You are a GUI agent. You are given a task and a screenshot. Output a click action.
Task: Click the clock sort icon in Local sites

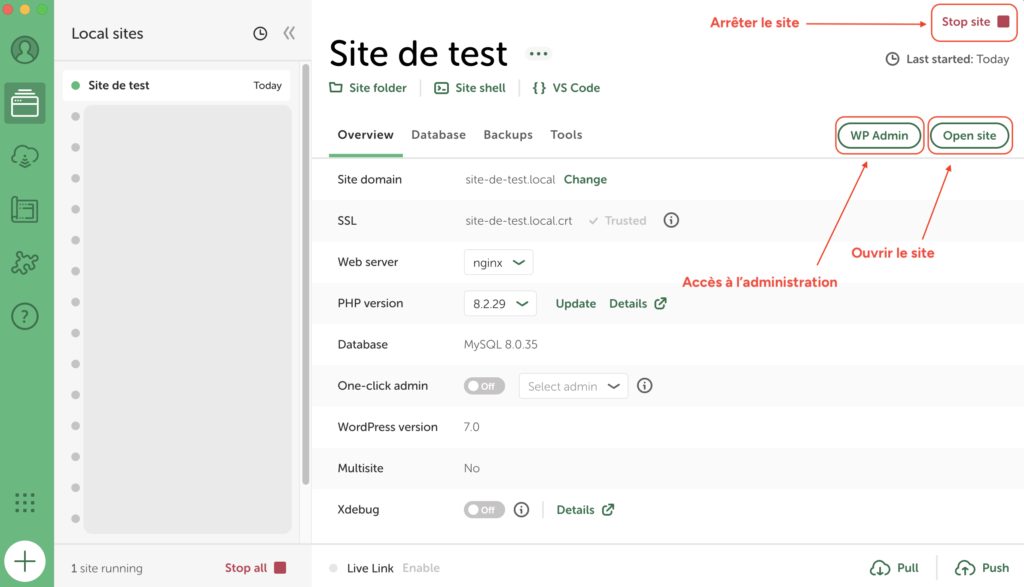[x=260, y=33]
